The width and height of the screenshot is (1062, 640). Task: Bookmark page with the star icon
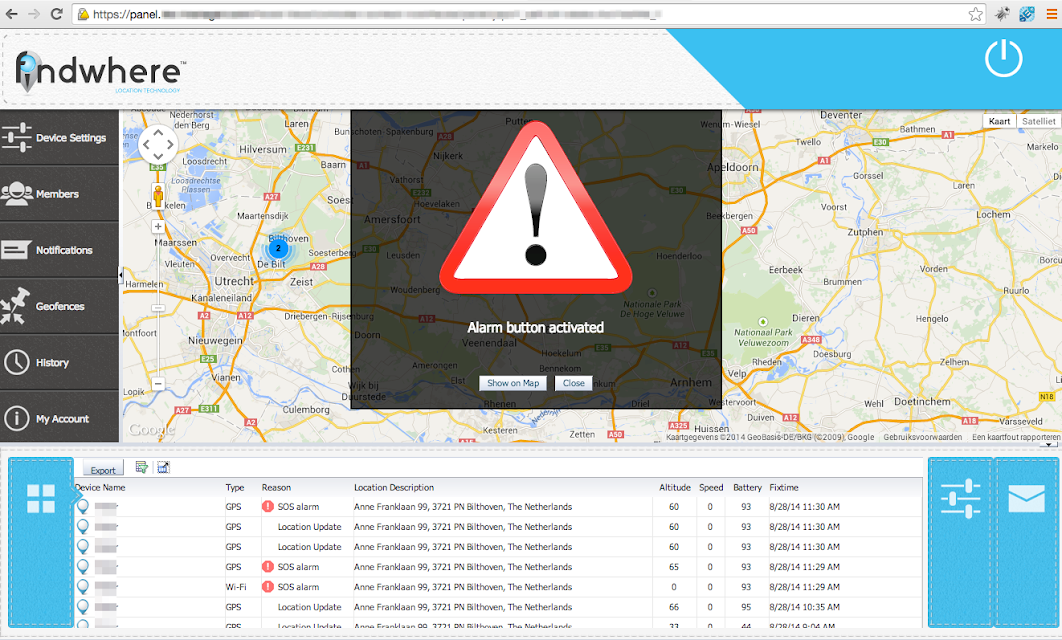pyautogui.click(x=975, y=14)
